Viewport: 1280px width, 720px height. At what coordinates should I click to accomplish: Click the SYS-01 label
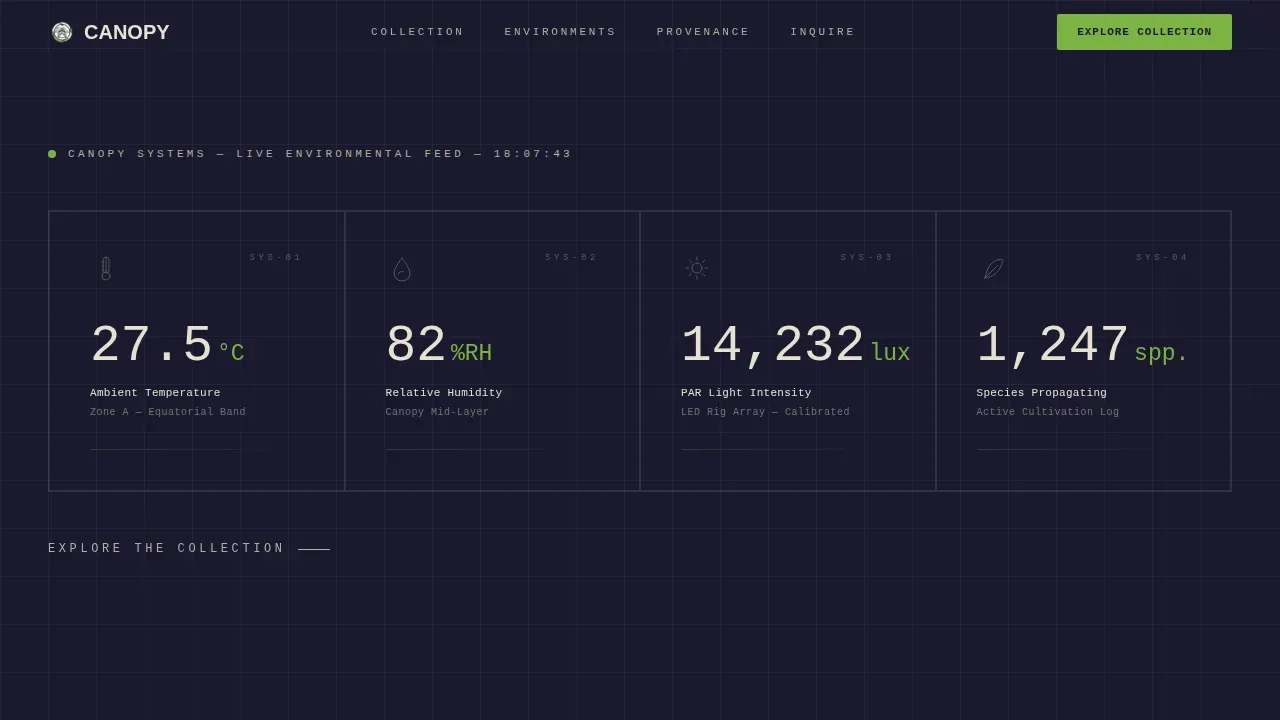(x=276, y=257)
